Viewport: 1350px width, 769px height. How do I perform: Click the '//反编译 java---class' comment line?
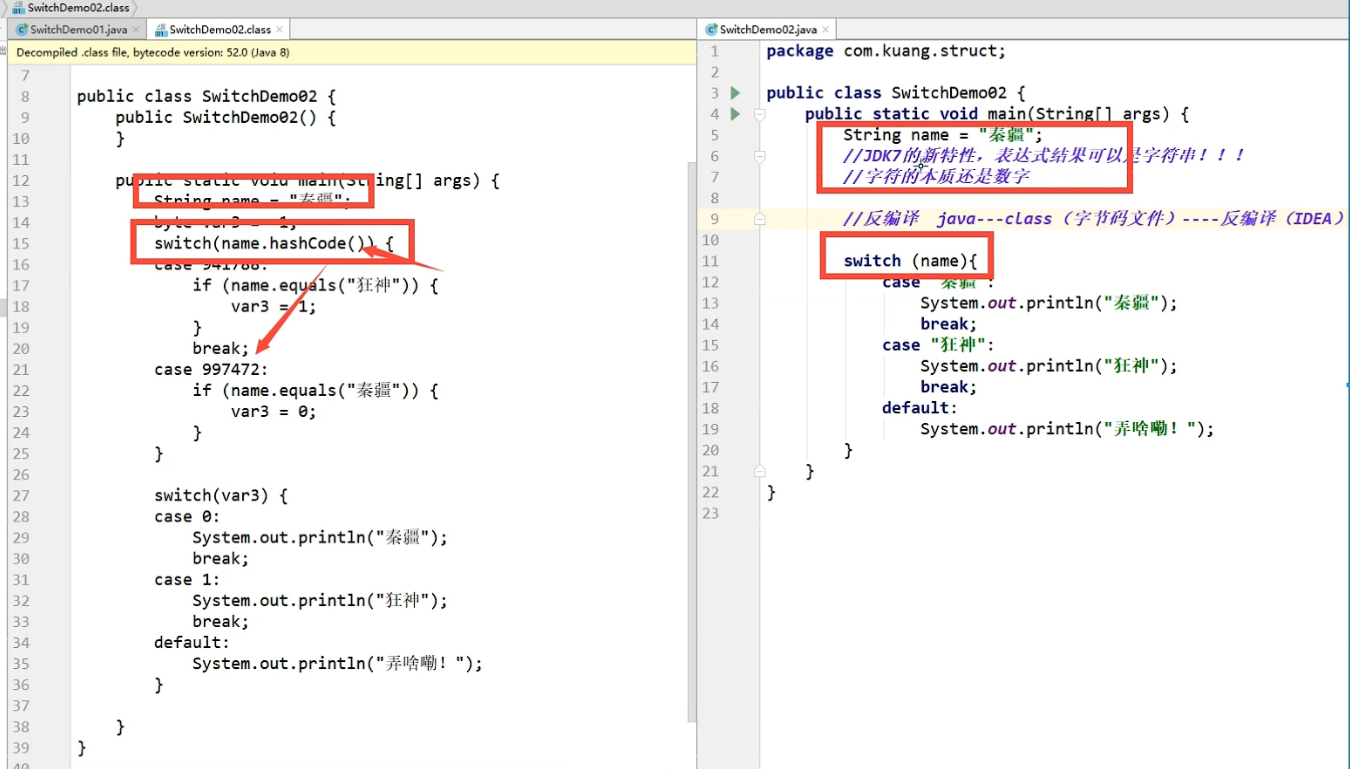point(1094,219)
